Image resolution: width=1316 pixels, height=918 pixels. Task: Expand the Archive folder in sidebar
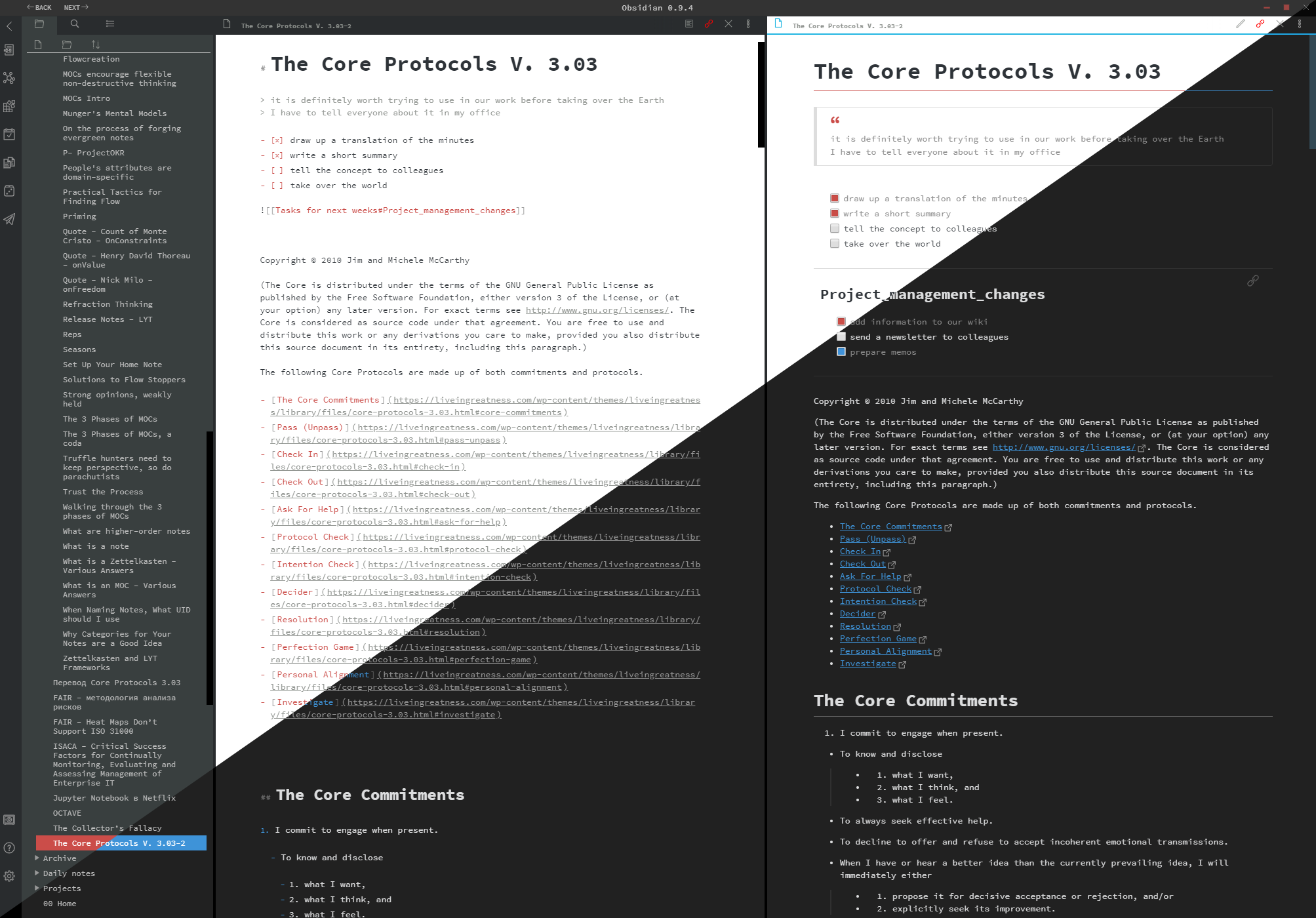pos(37,857)
